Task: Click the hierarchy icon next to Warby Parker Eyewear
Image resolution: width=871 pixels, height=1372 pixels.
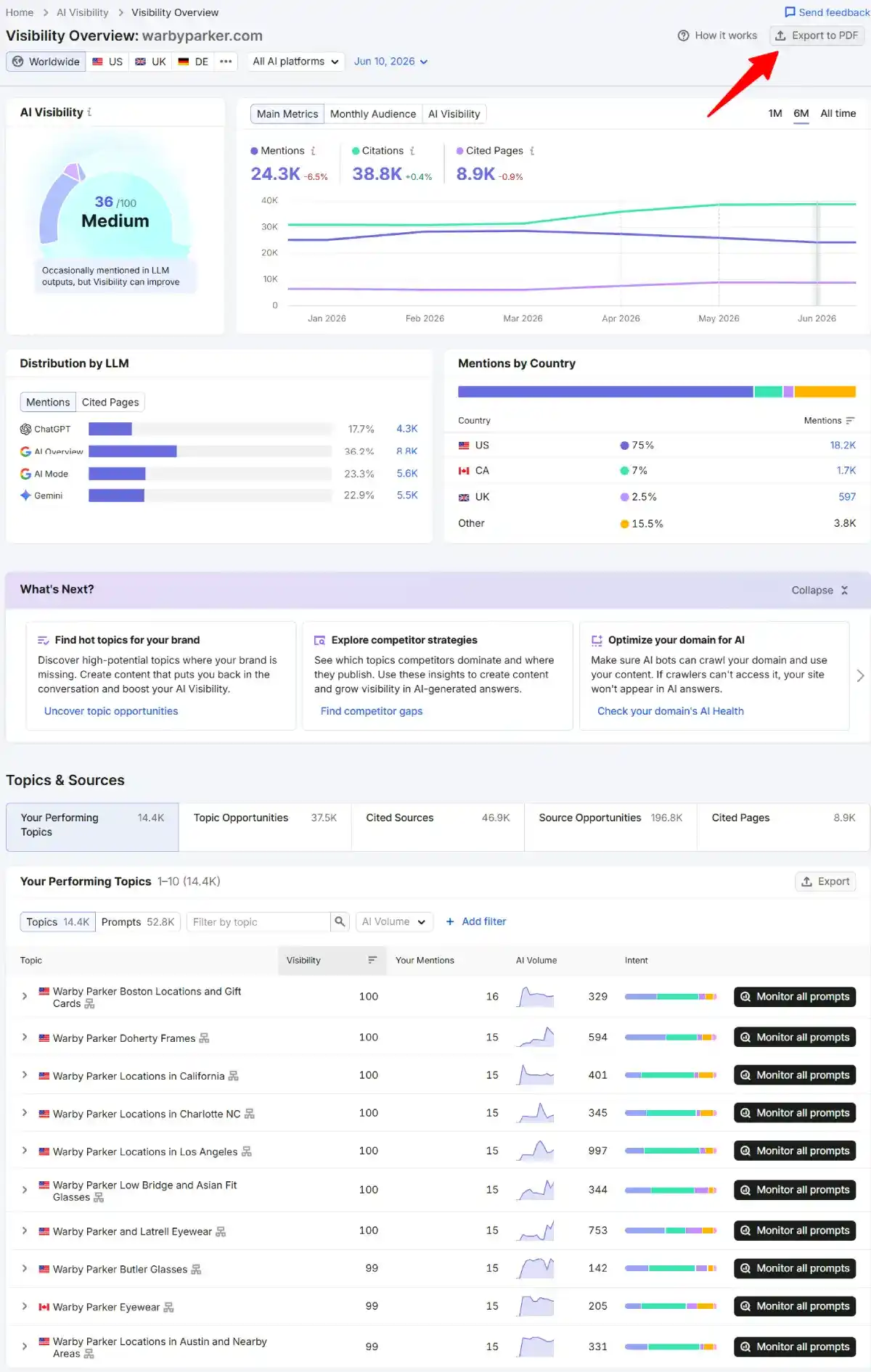Action: 168,1307
